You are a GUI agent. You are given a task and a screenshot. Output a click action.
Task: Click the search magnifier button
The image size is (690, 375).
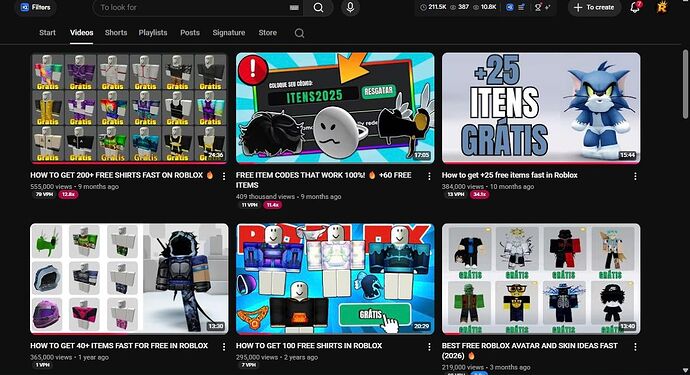(x=319, y=7)
